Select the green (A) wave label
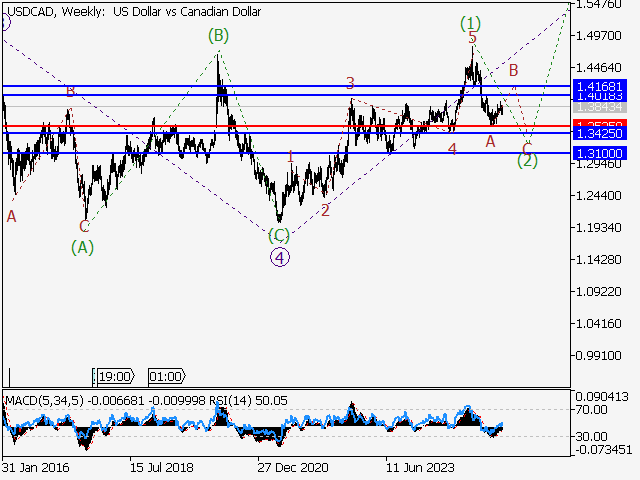 83,246
